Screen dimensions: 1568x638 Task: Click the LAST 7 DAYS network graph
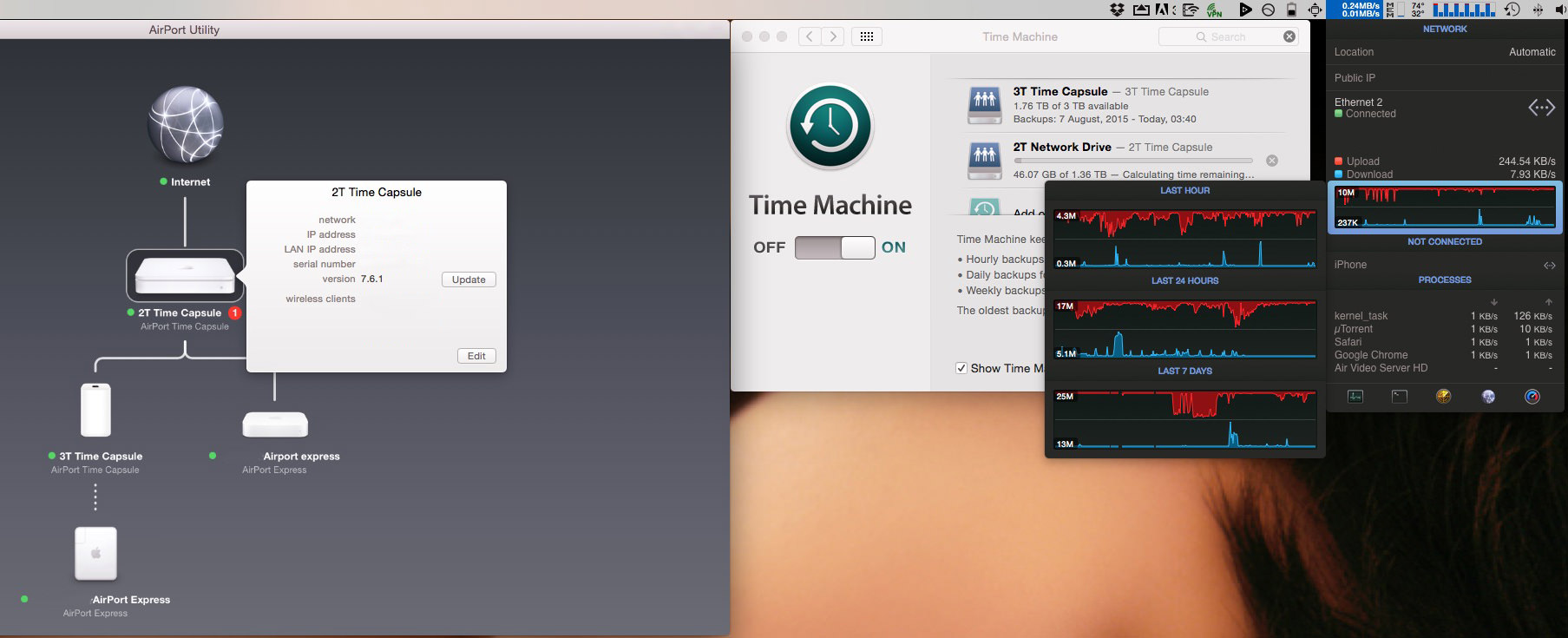coord(1185,418)
